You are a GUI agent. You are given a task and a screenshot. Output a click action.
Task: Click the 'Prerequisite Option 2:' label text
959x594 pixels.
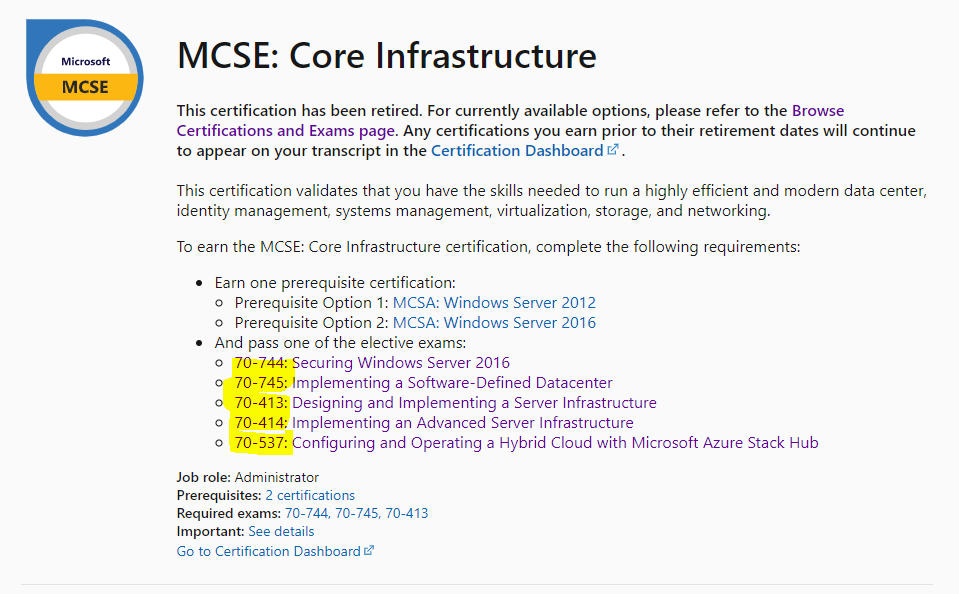pyautogui.click(x=312, y=322)
